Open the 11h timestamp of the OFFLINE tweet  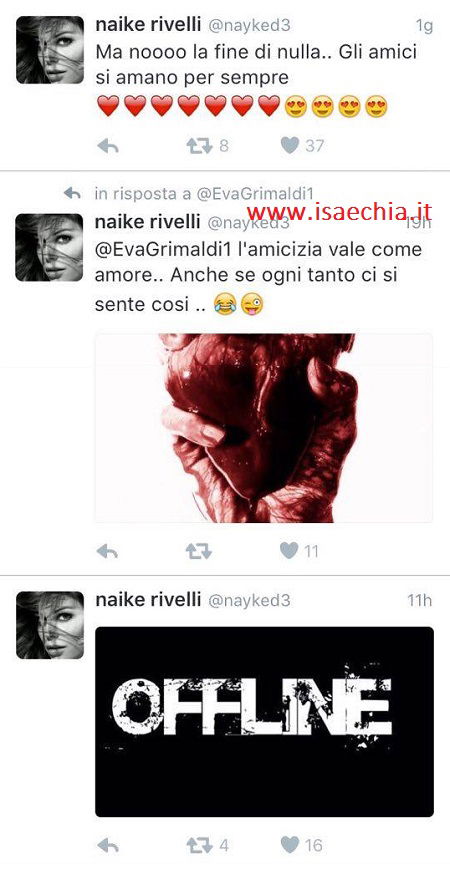[420, 601]
